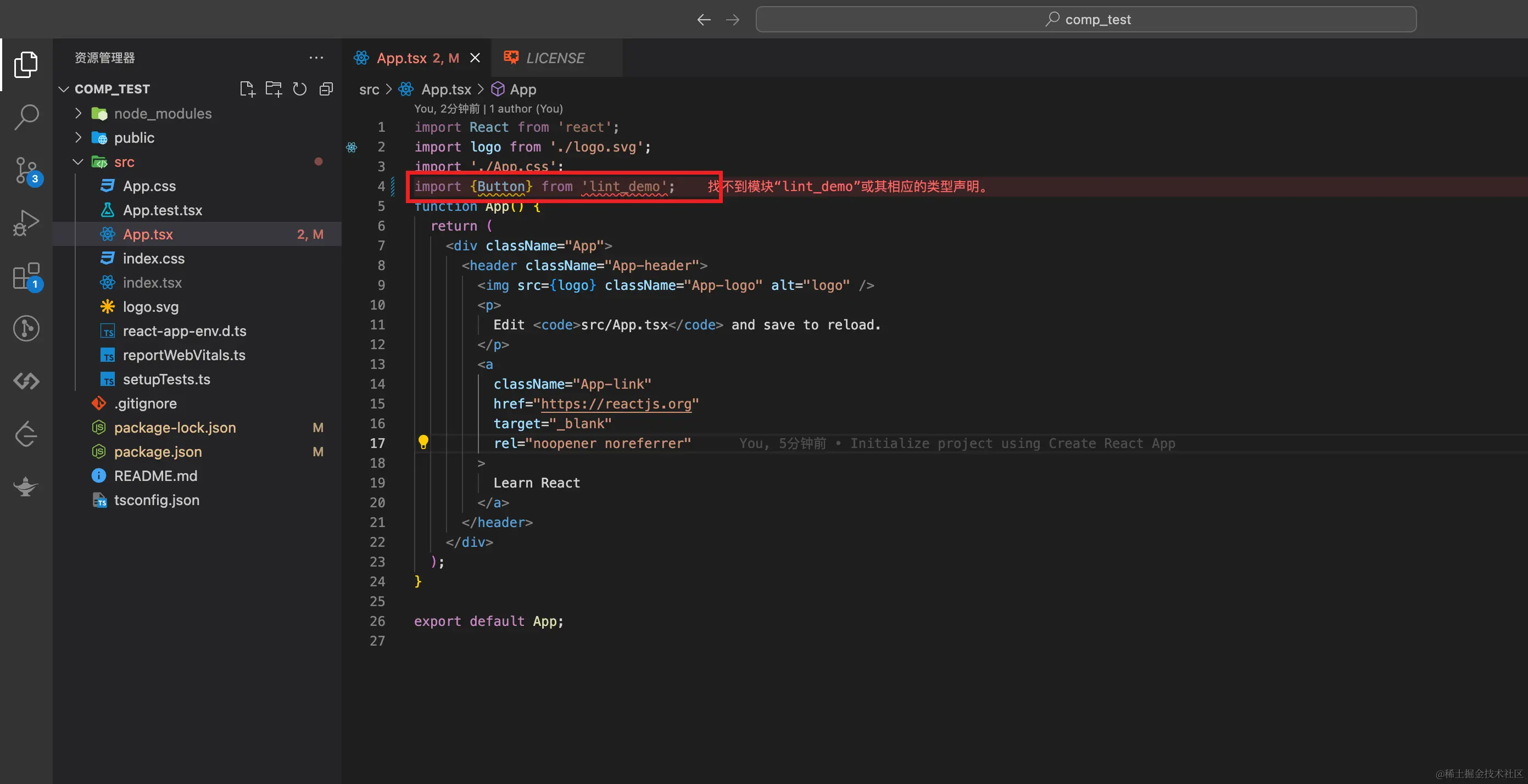Navigate back with the left arrow
This screenshot has height=784, width=1528.
(x=704, y=20)
